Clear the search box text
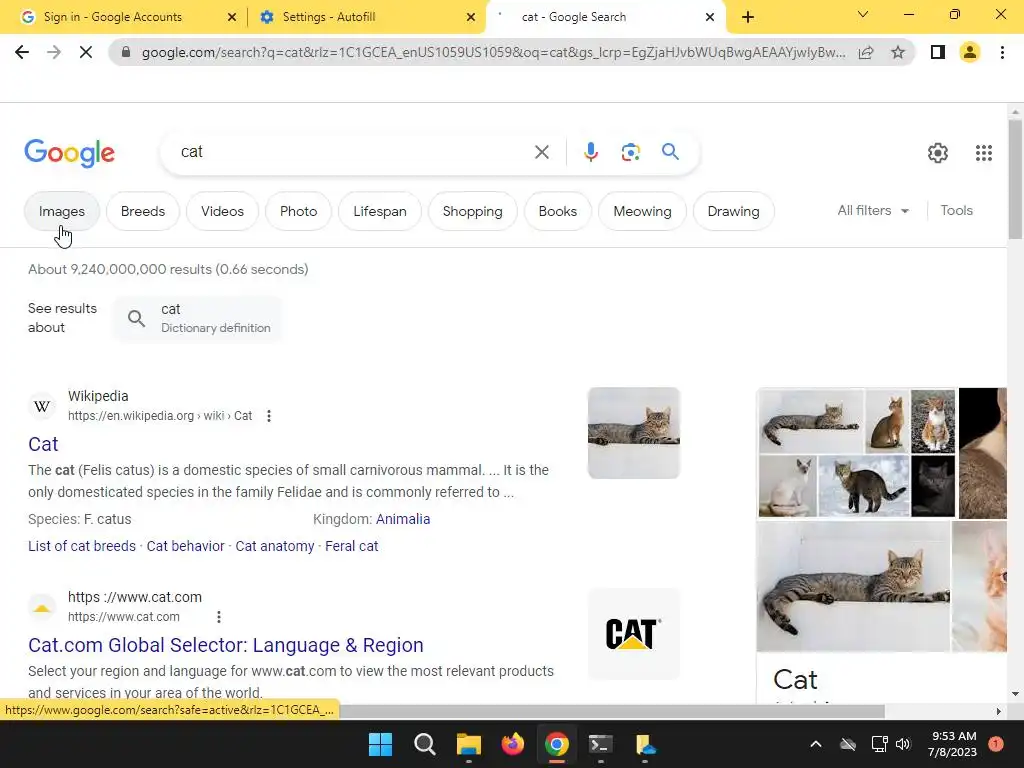1024x768 pixels. click(x=541, y=152)
